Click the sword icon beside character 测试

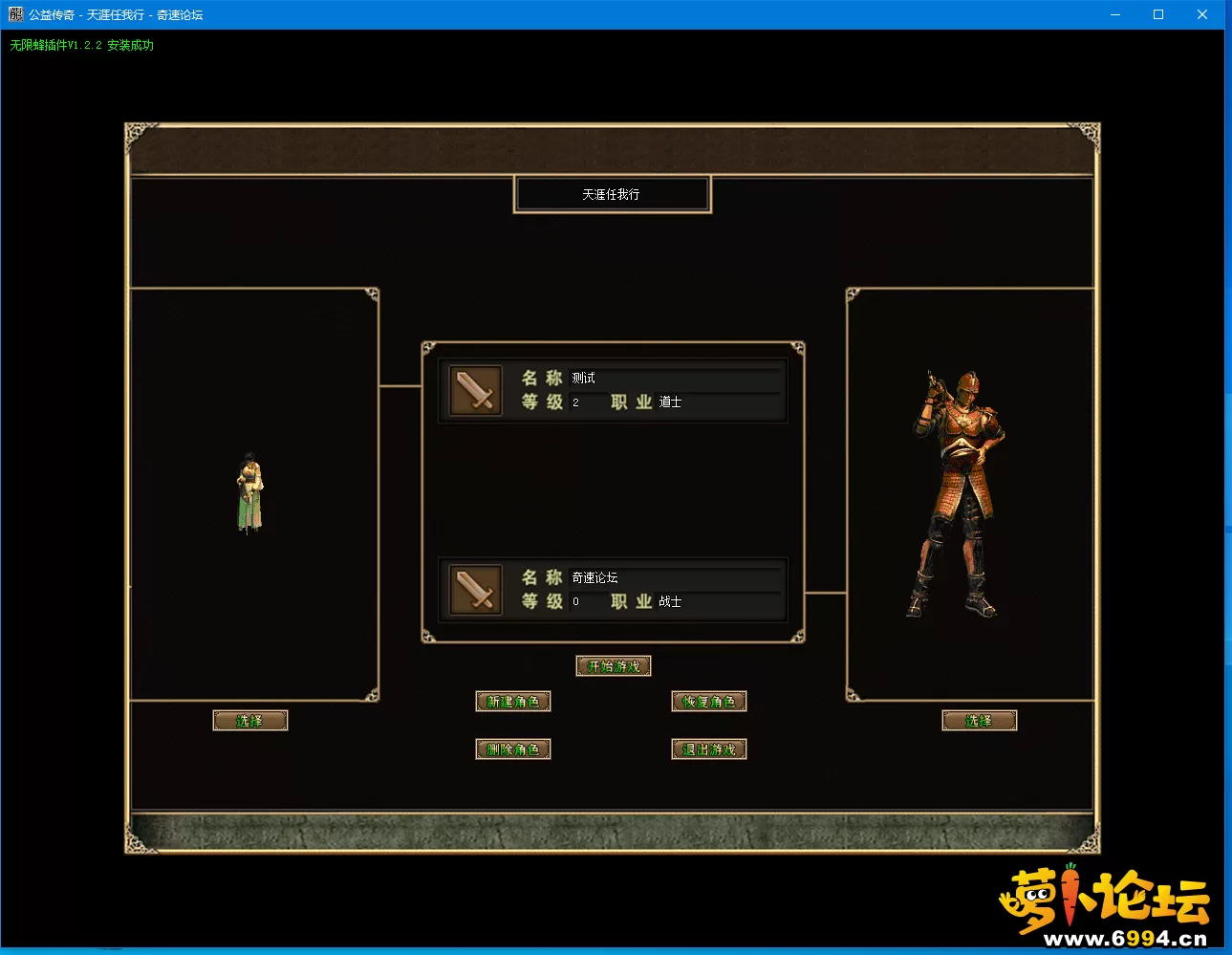[x=475, y=390]
